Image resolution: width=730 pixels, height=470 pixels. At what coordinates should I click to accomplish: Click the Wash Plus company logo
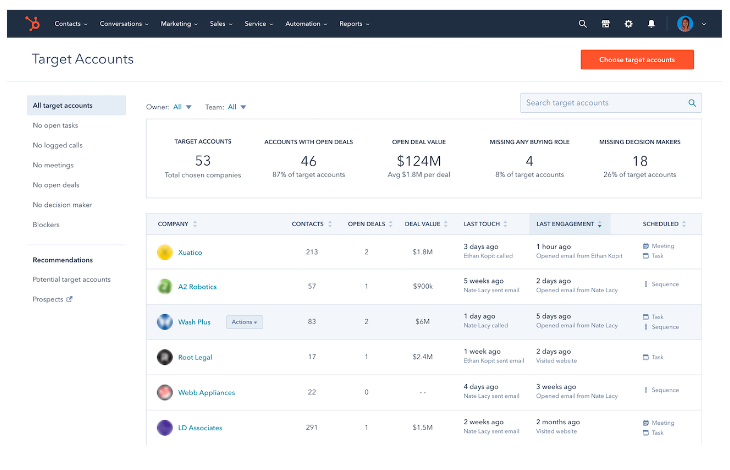(164, 322)
